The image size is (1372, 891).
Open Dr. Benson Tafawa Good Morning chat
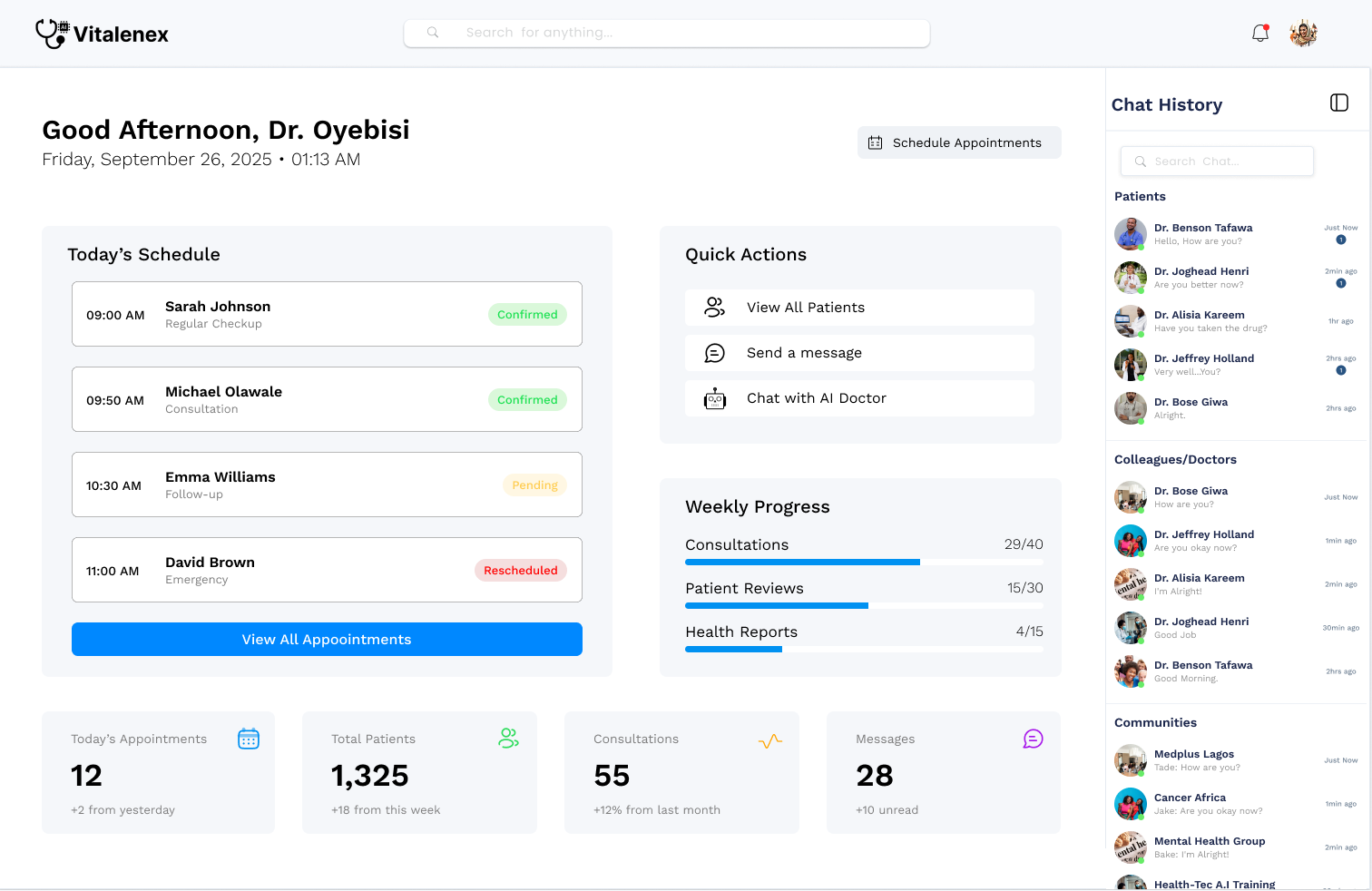[x=1237, y=671]
